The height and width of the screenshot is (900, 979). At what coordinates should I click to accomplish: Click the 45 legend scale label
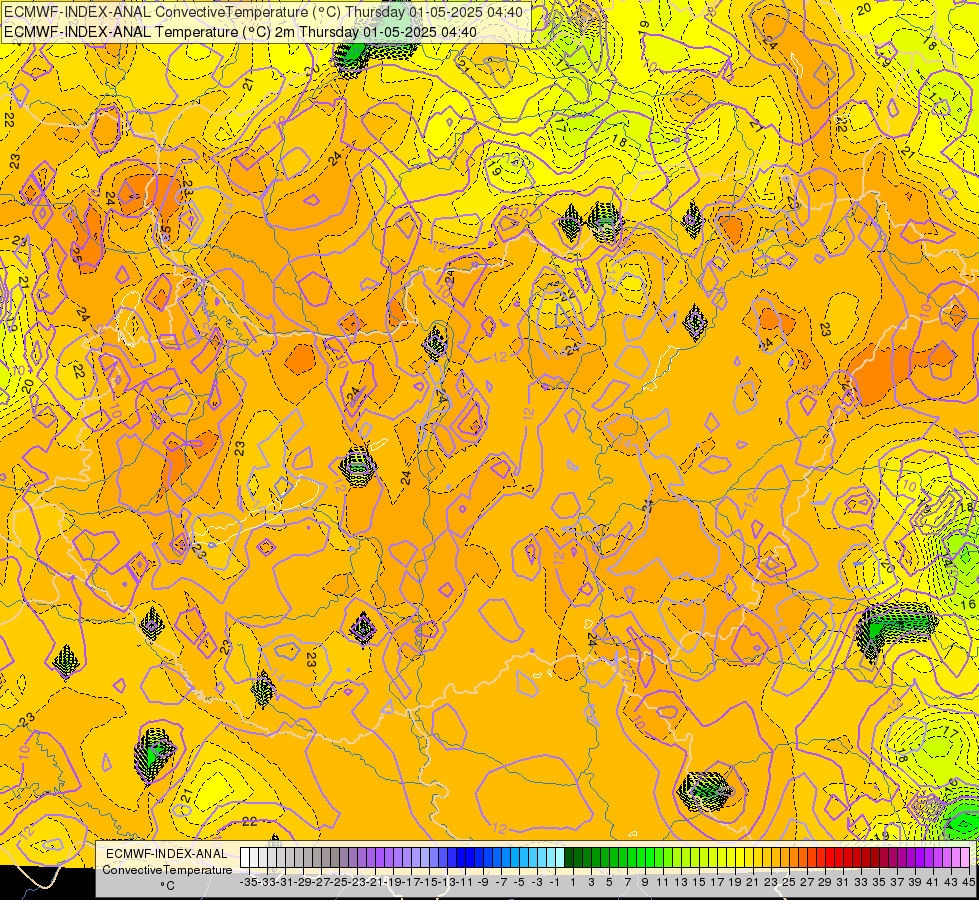(969, 882)
